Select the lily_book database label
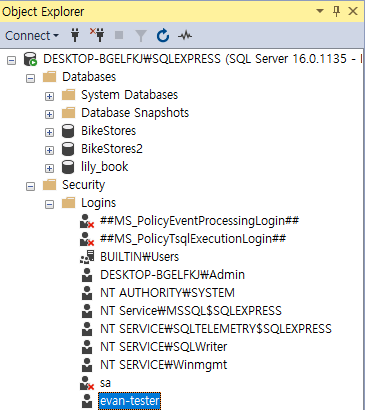The width and height of the screenshot is (365, 410). (x=105, y=167)
